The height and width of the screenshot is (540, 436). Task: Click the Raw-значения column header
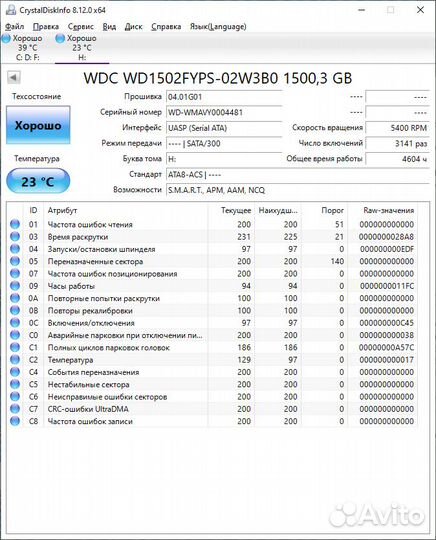(382, 210)
